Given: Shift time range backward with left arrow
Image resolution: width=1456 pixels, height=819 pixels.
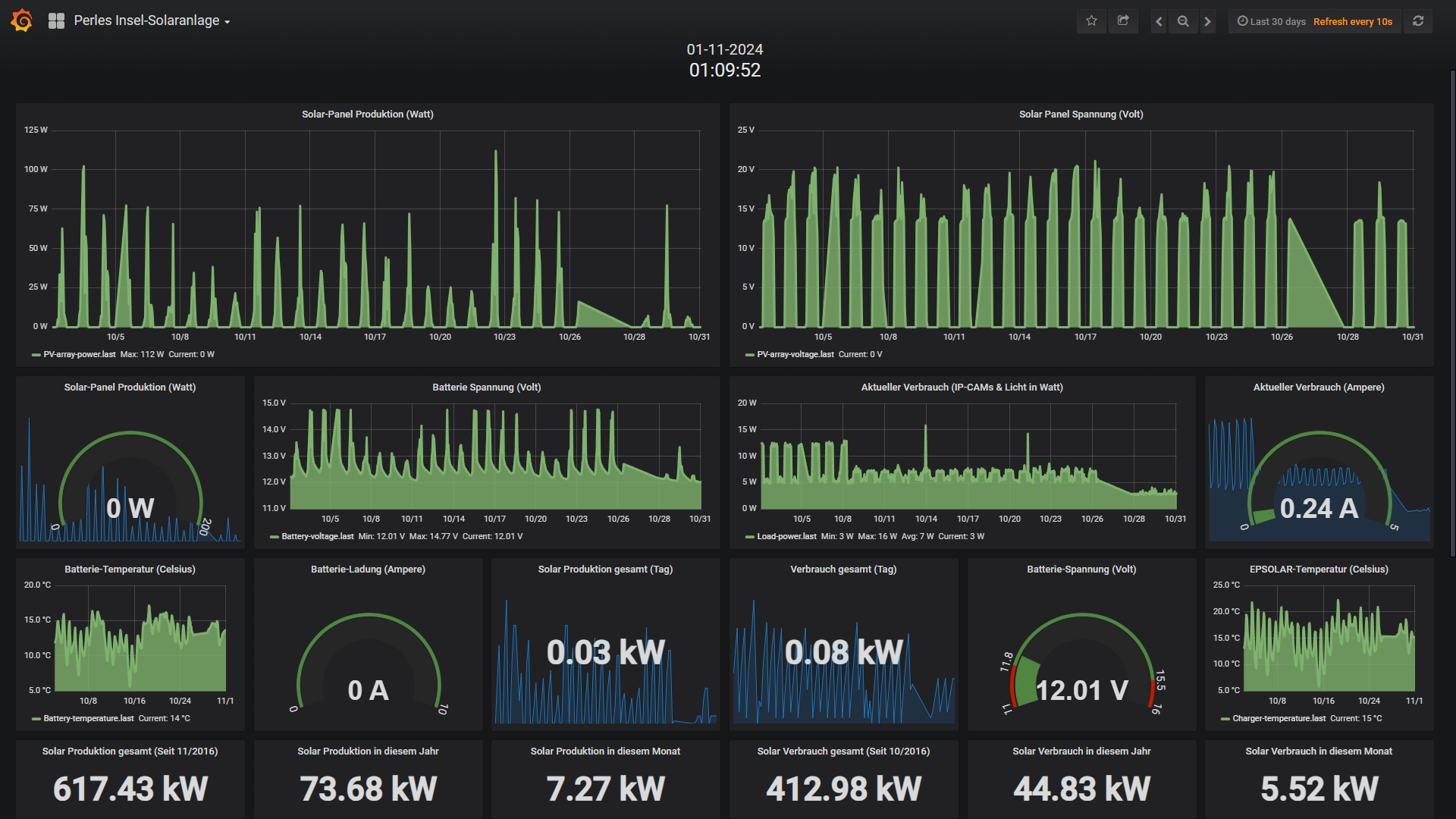Looking at the screenshot, I should [x=1158, y=21].
